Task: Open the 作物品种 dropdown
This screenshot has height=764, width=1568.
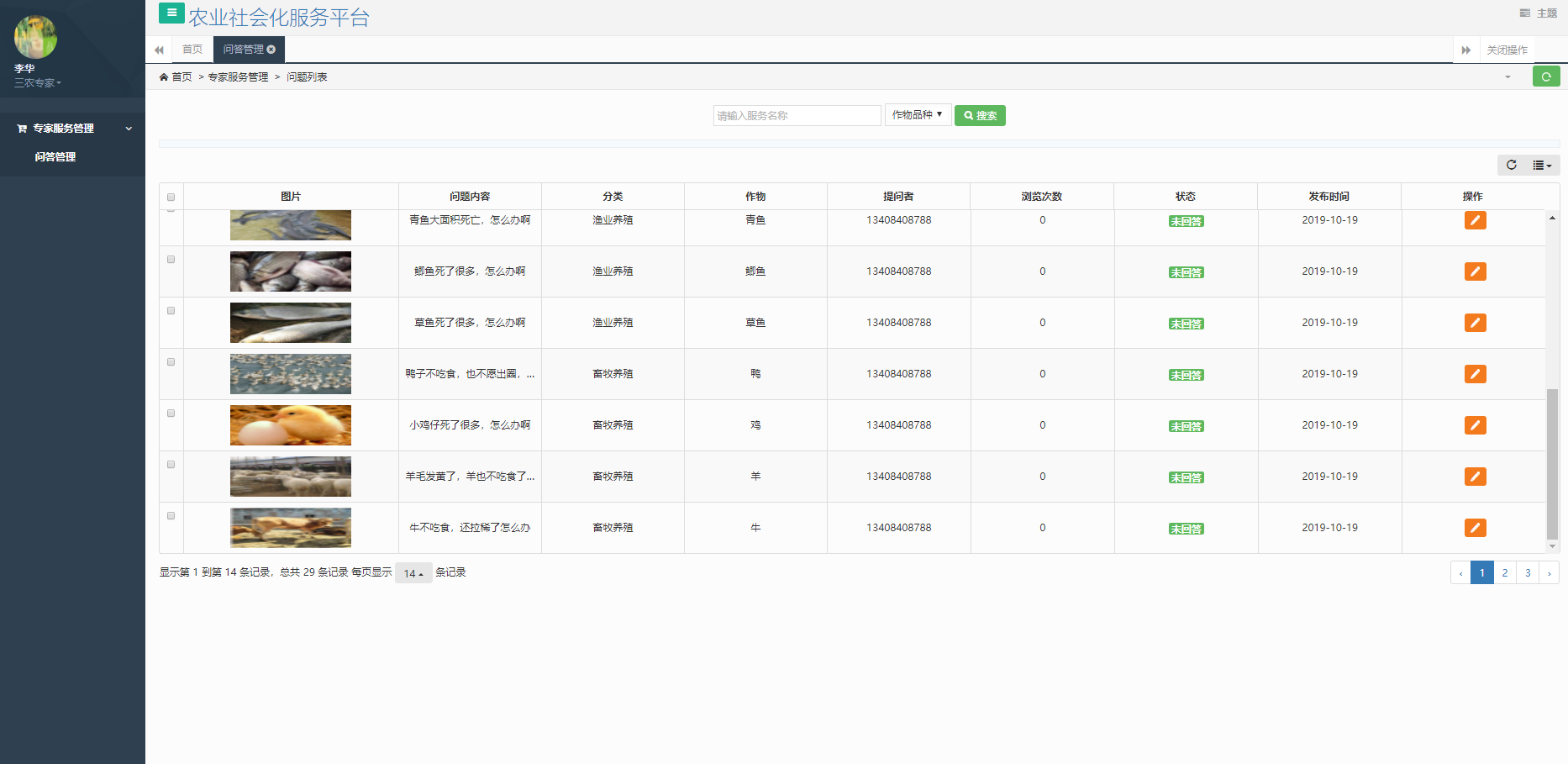Action: coord(918,115)
